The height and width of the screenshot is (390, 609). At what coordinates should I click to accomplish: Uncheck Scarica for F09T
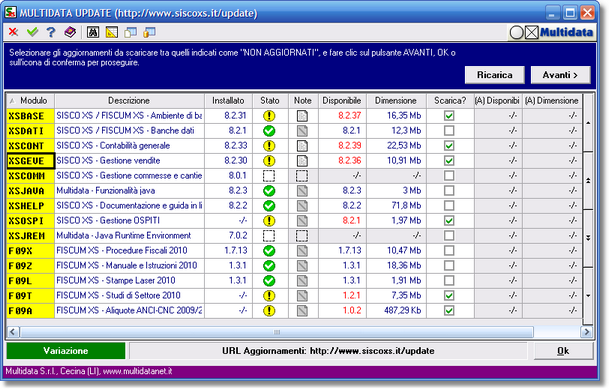click(x=449, y=296)
